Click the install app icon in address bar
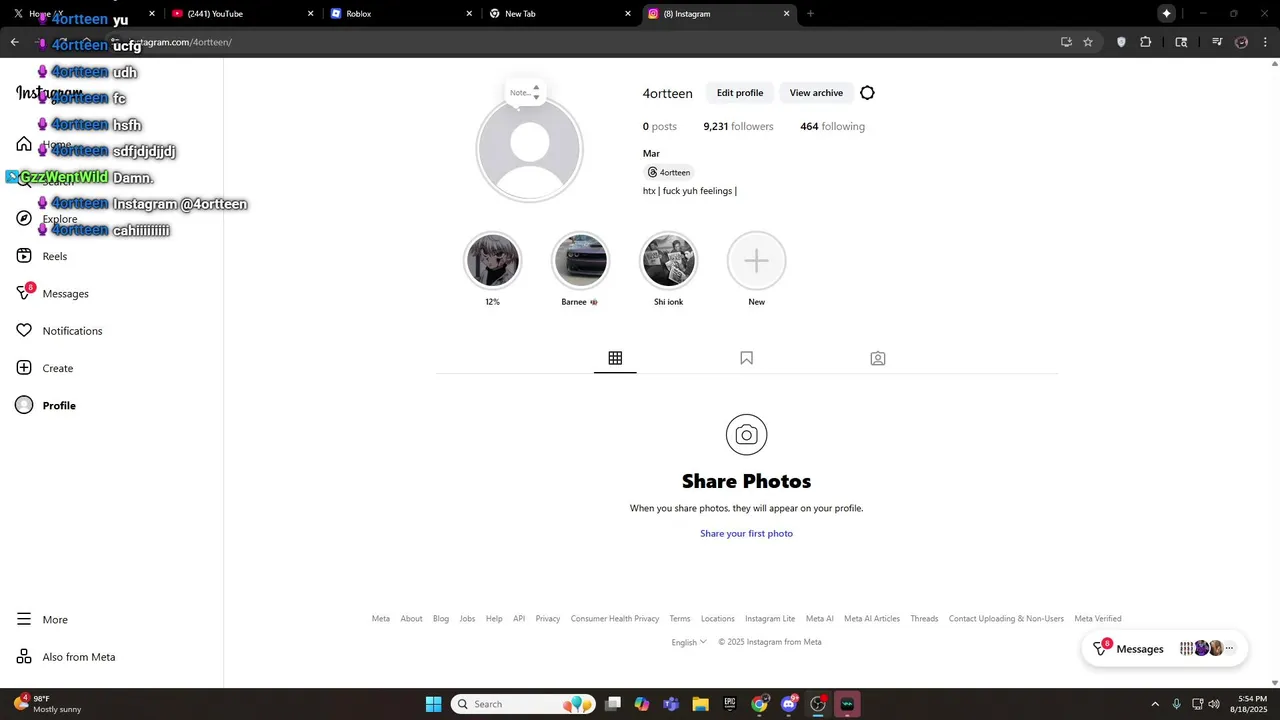This screenshot has width=1280, height=720. tap(1066, 42)
